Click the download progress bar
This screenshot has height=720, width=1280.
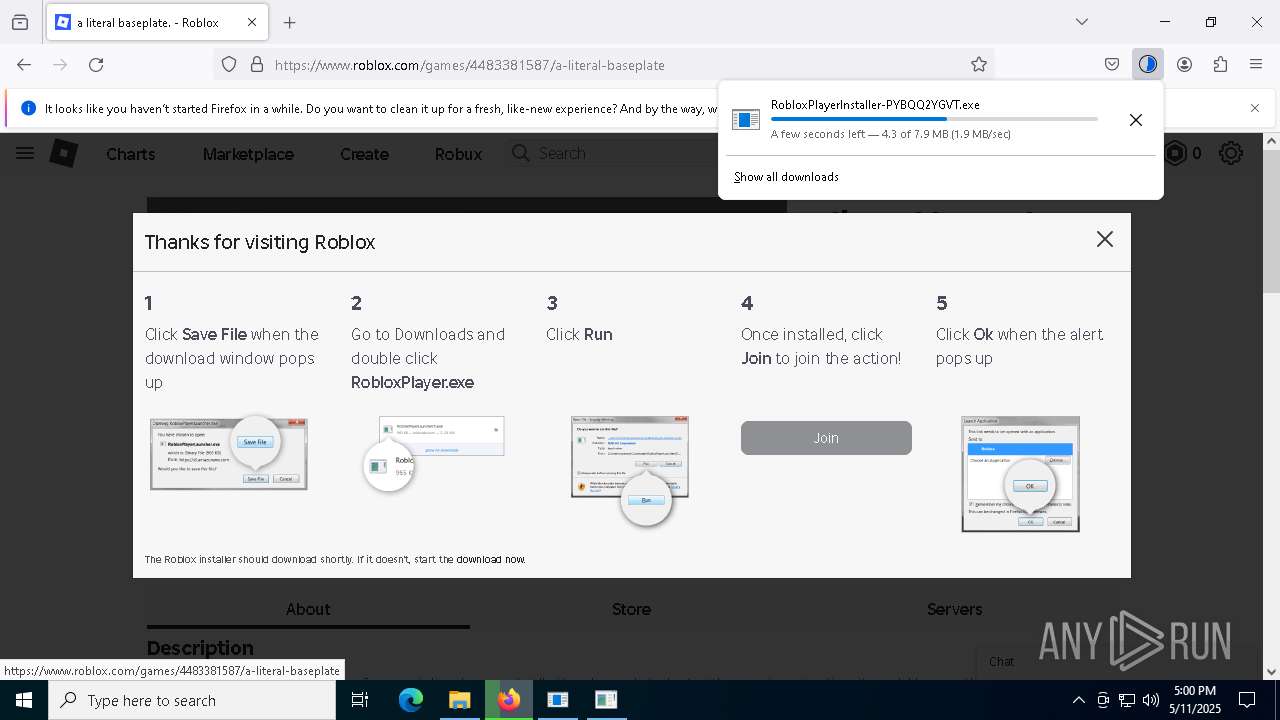click(934, 119)
